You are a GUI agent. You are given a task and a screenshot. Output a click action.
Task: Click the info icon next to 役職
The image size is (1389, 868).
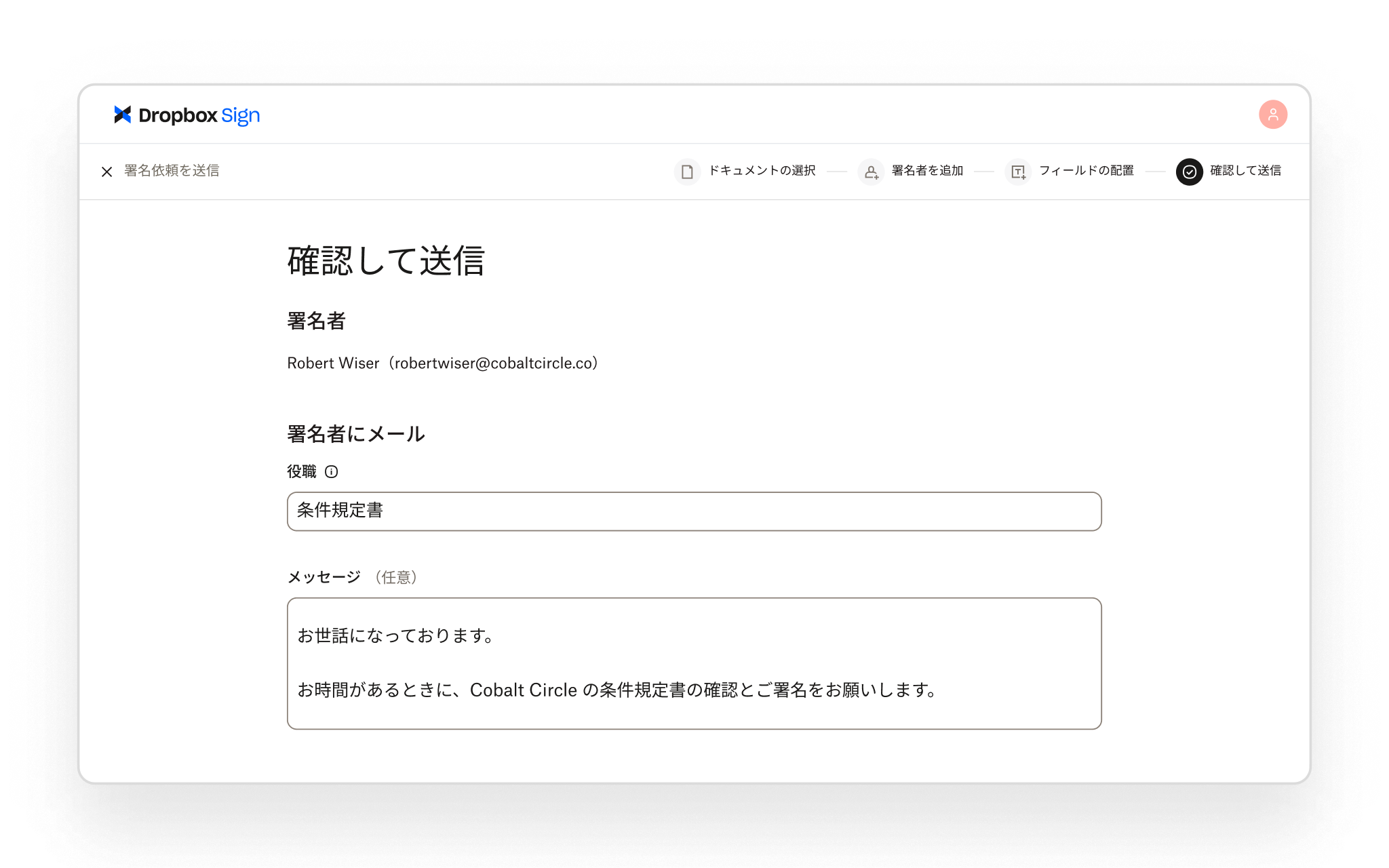coord(331,472)
